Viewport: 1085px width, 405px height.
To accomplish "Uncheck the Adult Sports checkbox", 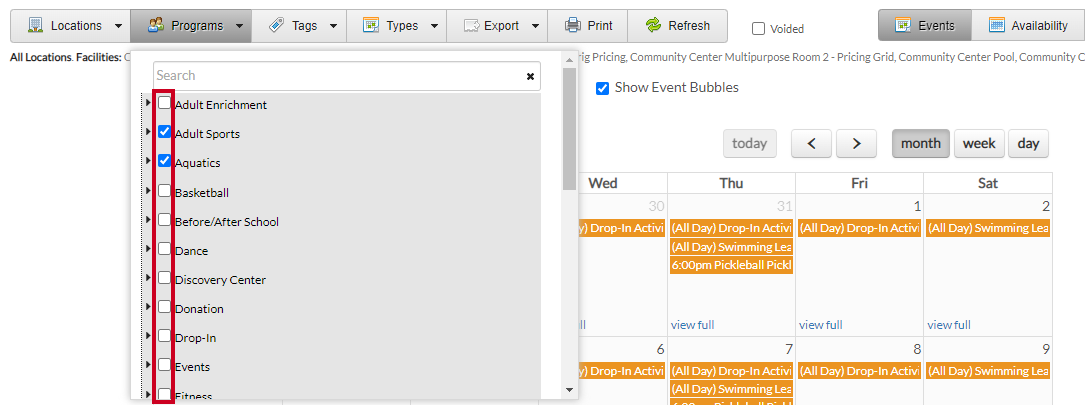I will (164, 132).
